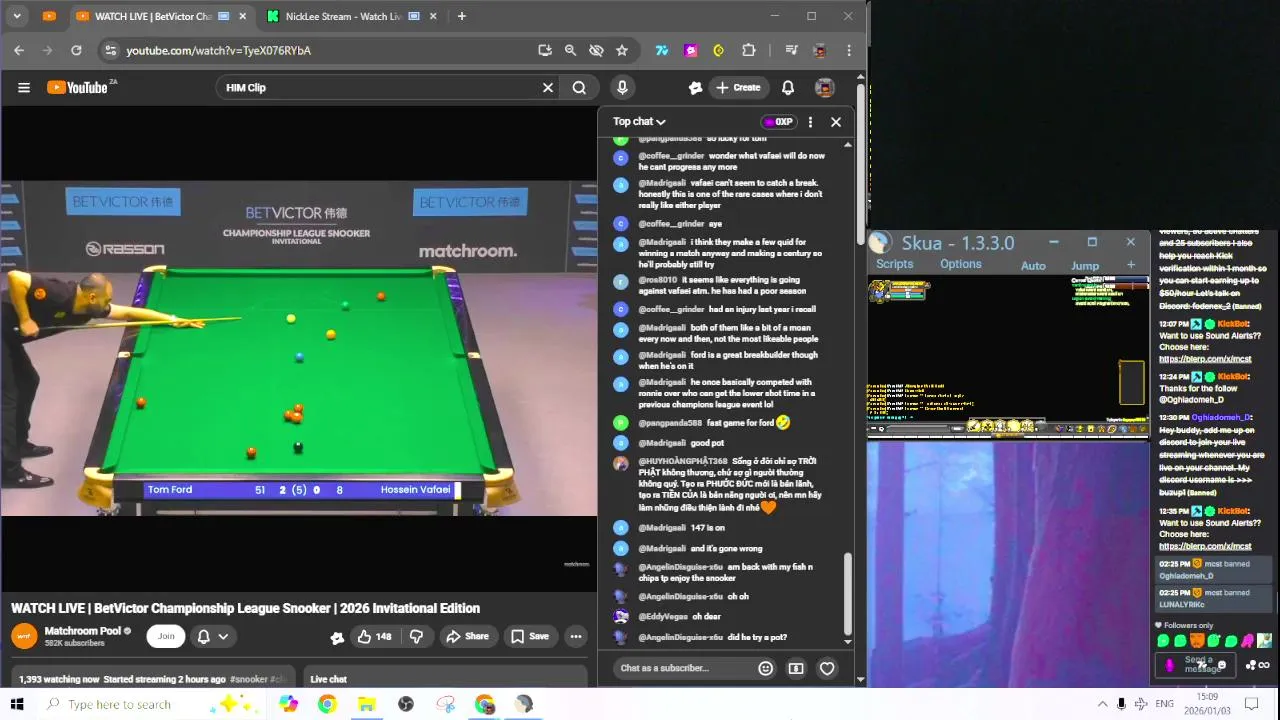
Task: Click the Join membership button
Action: click(166, 636)
